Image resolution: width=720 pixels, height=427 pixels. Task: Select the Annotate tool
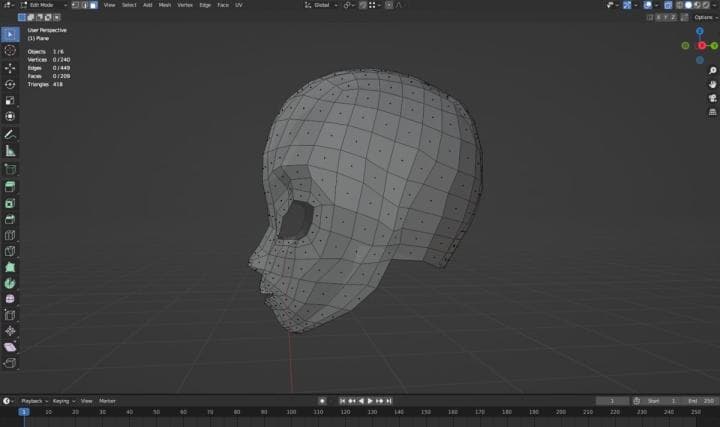tap(10, 135)
